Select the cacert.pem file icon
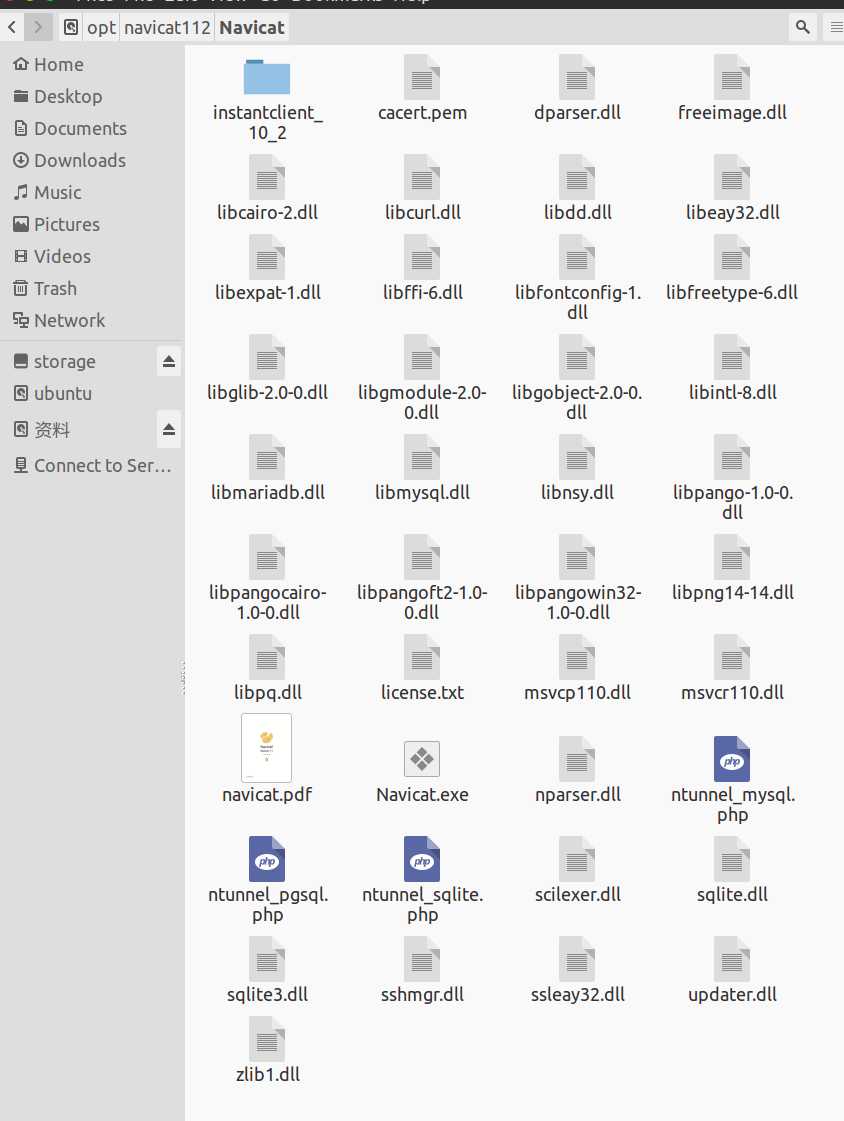Screen dimensions: 844x1121 pos(422,76)
